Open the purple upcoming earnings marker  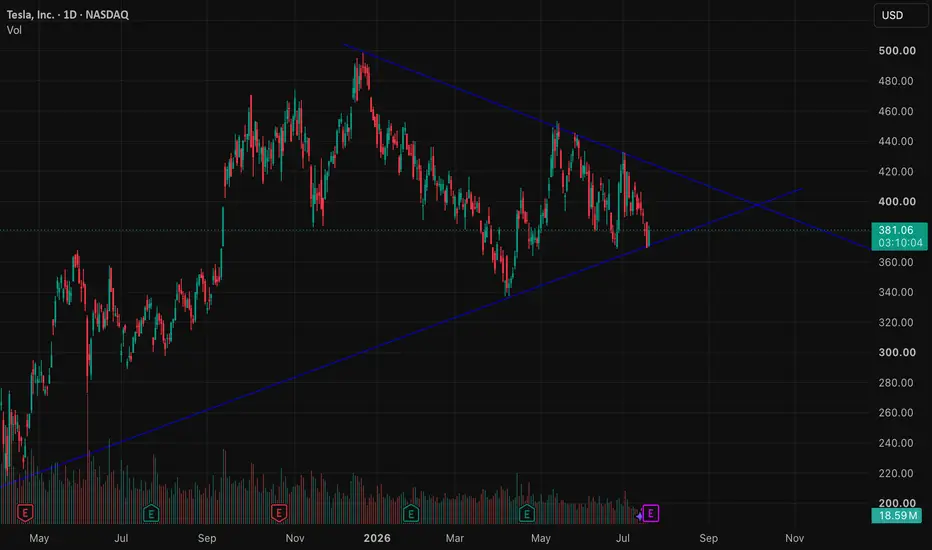(651, 513)
